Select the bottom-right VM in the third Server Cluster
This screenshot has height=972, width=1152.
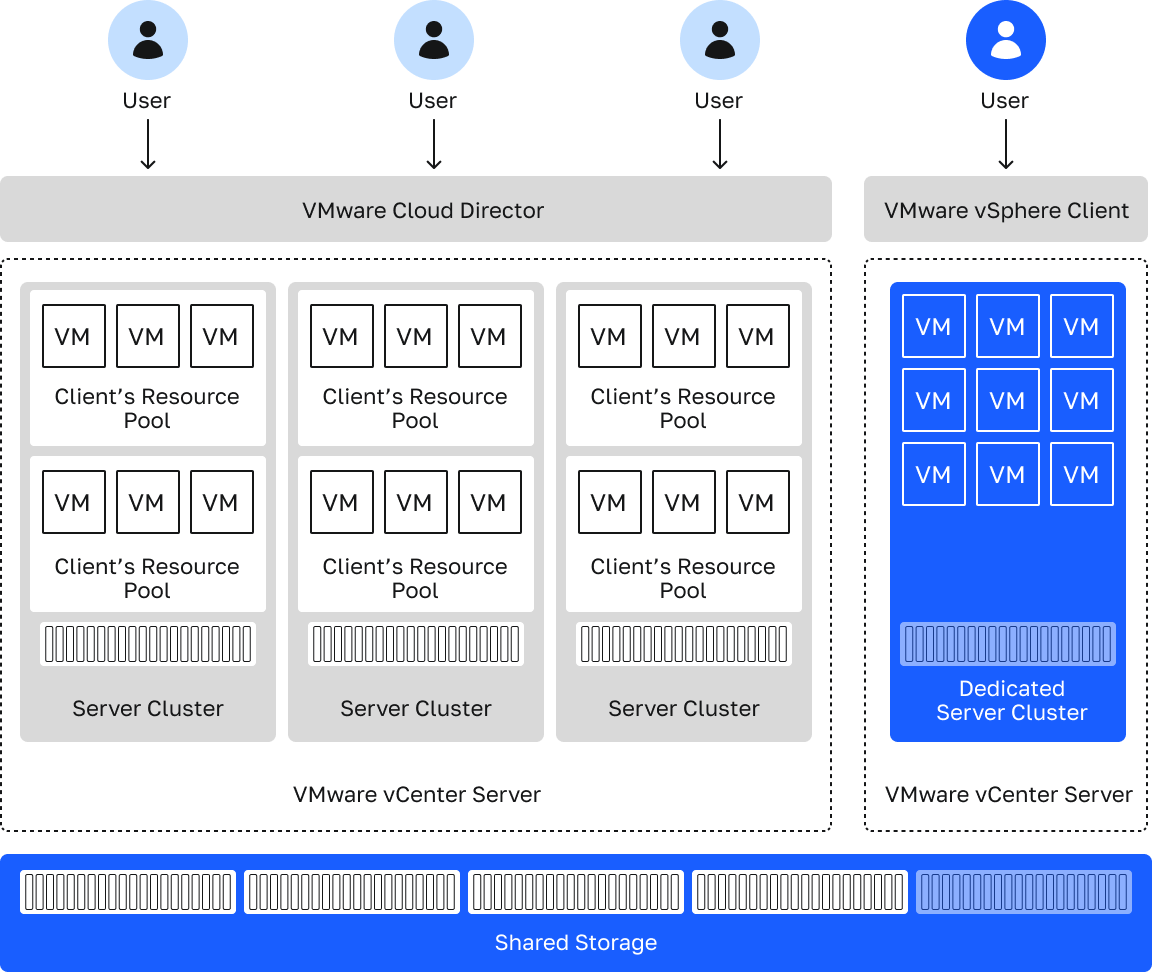[x=757, y=502]
